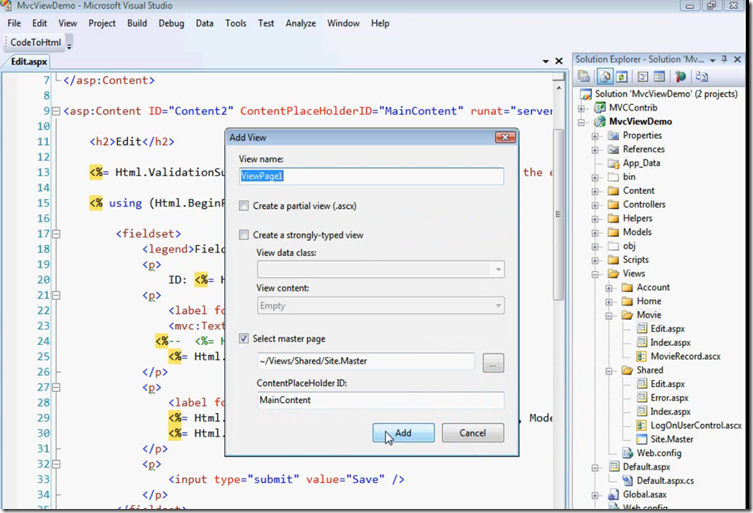
Task: Click the App_Data folder icon
Action: click(613, 163)
